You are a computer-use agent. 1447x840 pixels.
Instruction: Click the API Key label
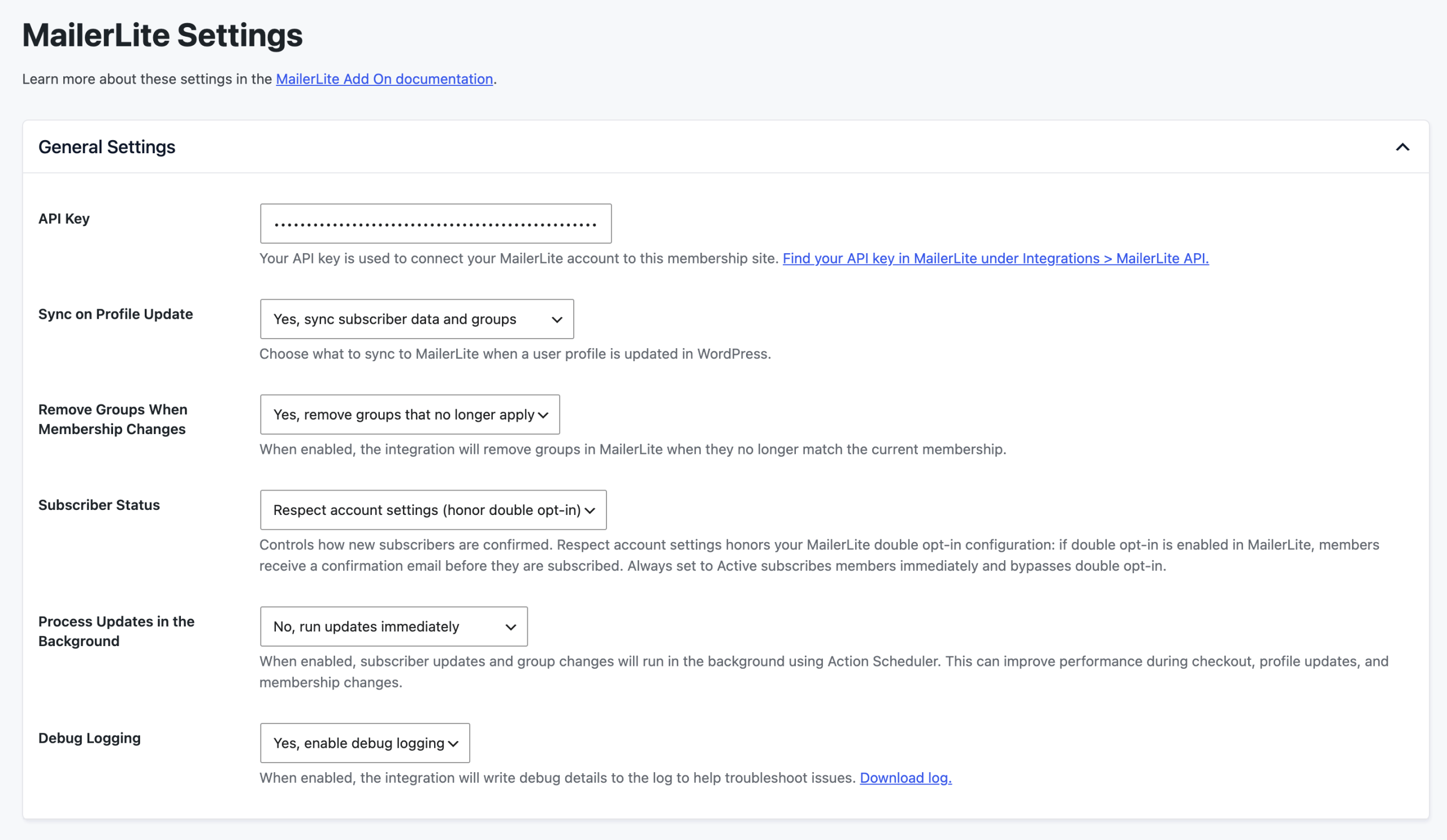(64, 219)
